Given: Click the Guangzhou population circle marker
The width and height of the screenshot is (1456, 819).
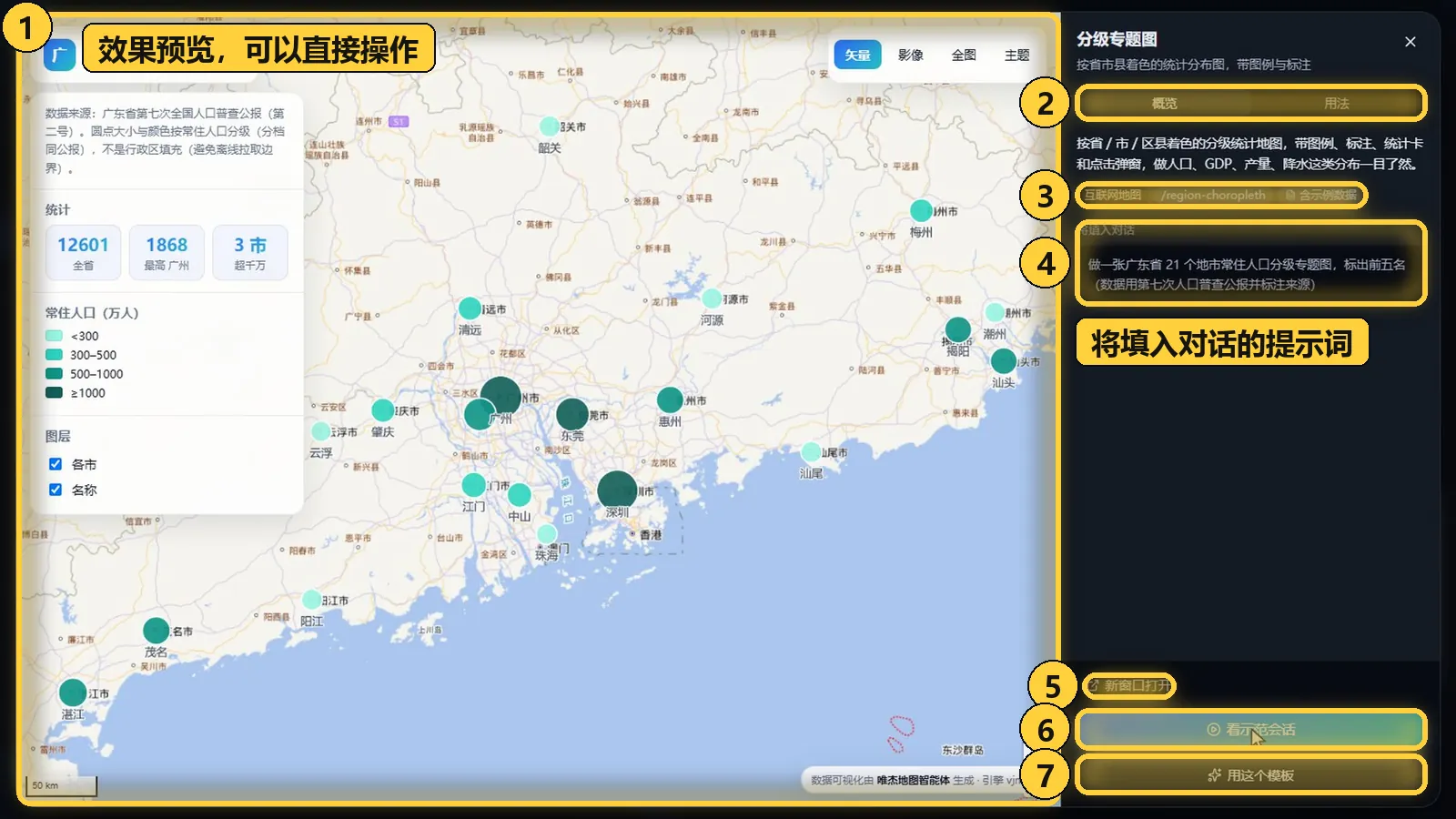Looking at the screenshot, I should [x=500, y=396].
